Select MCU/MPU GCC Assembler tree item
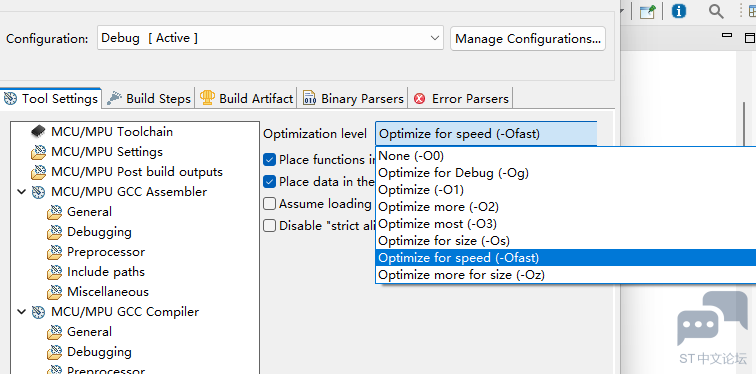The width and height of the screenshot is (756, 374). pyautogui.click(x=129, y=192)
